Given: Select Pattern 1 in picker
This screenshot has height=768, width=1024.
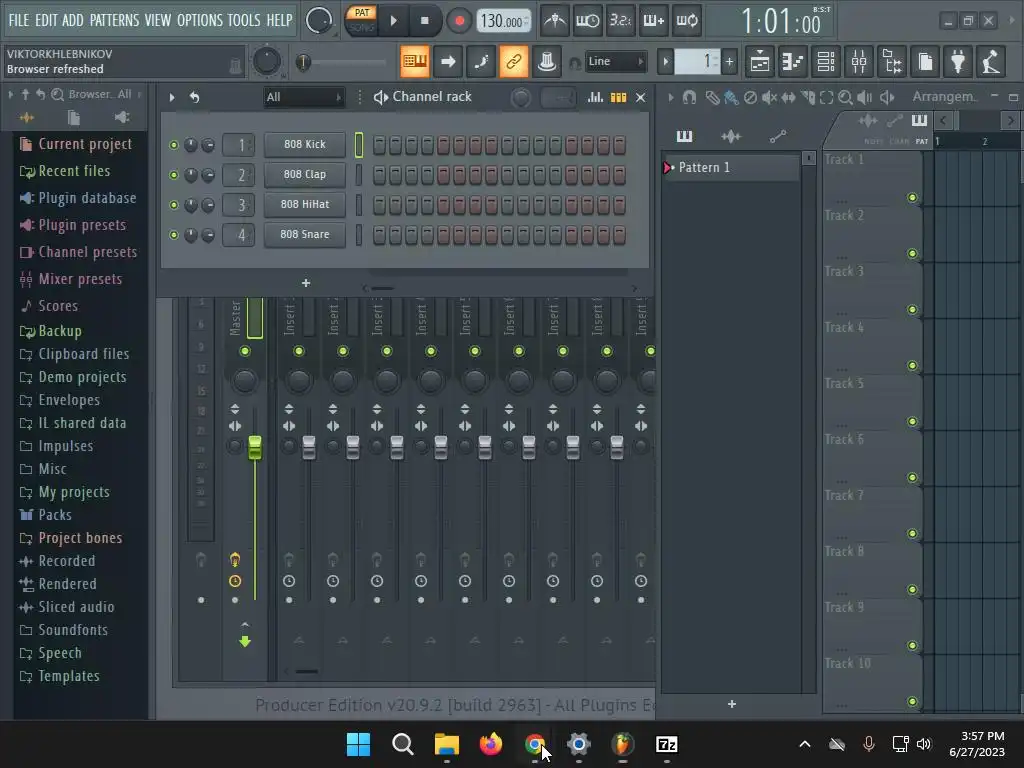Looking at the screenshot, I should pyautogui.click(x=730, y=167).
